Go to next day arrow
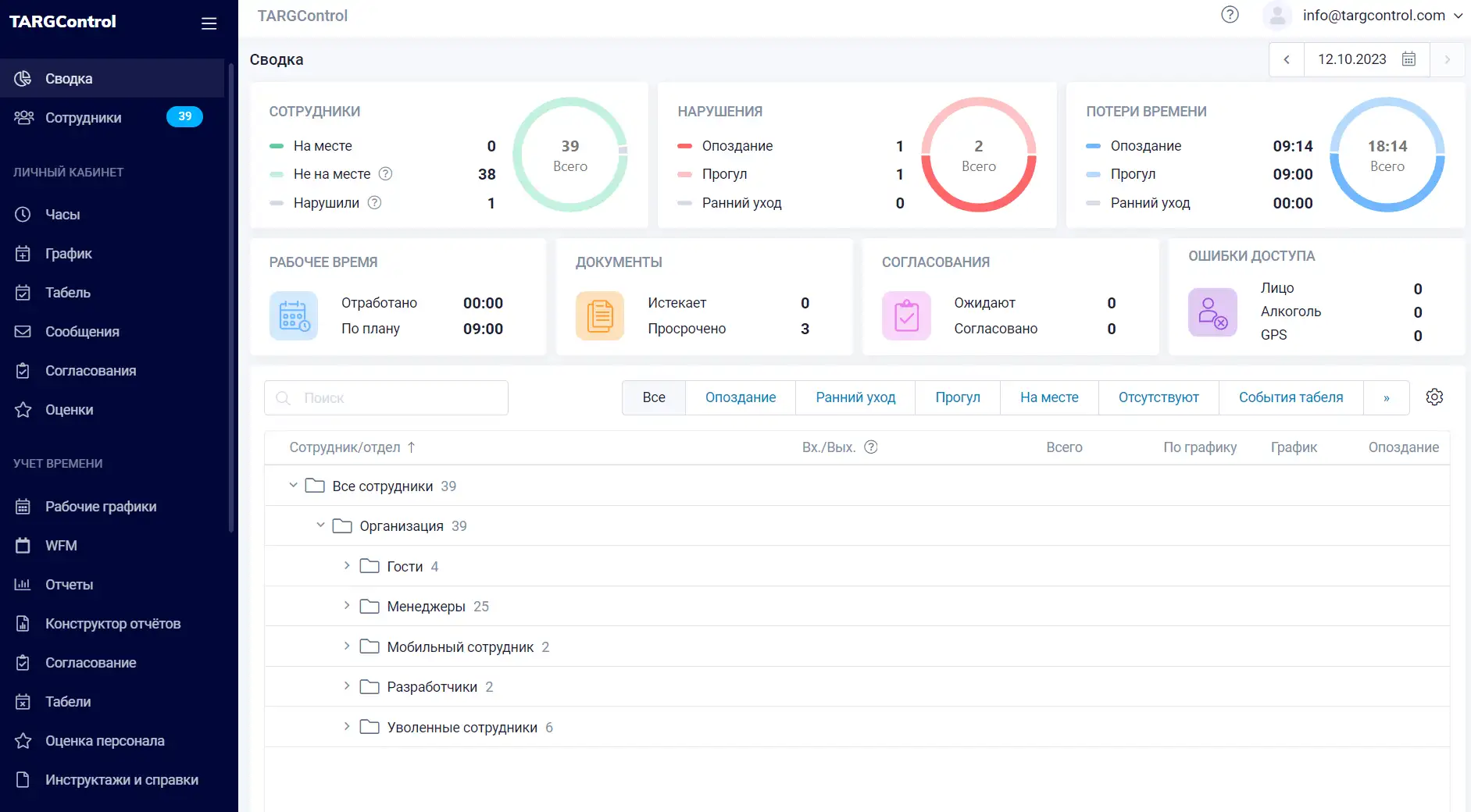The width and height of the screenshot is (1471, 812). coord(1447,59)
